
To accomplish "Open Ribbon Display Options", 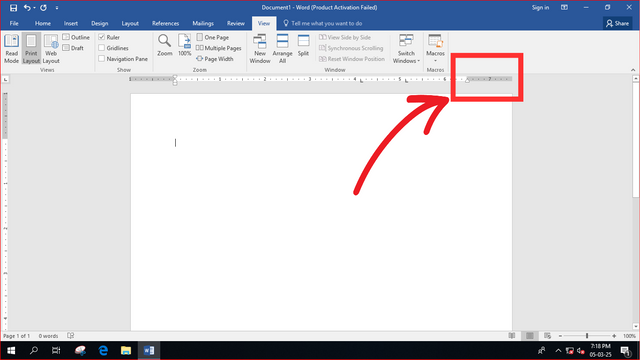I will (564, 8).
